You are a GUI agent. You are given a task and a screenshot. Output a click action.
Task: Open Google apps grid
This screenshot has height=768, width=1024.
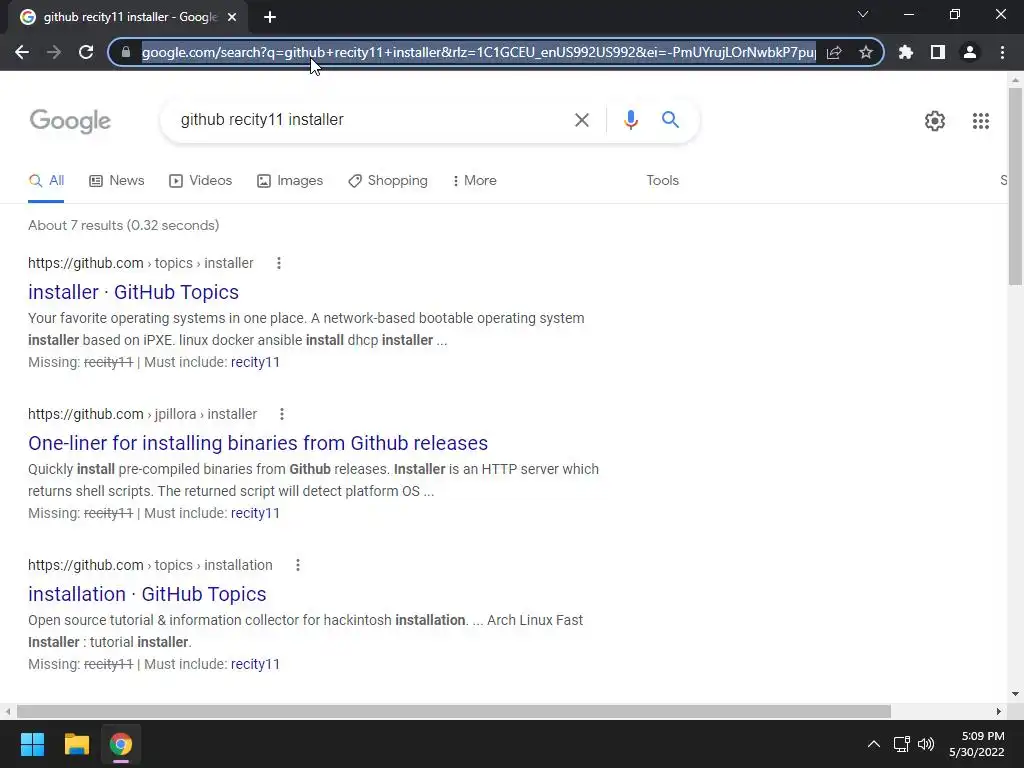(980, 121)
